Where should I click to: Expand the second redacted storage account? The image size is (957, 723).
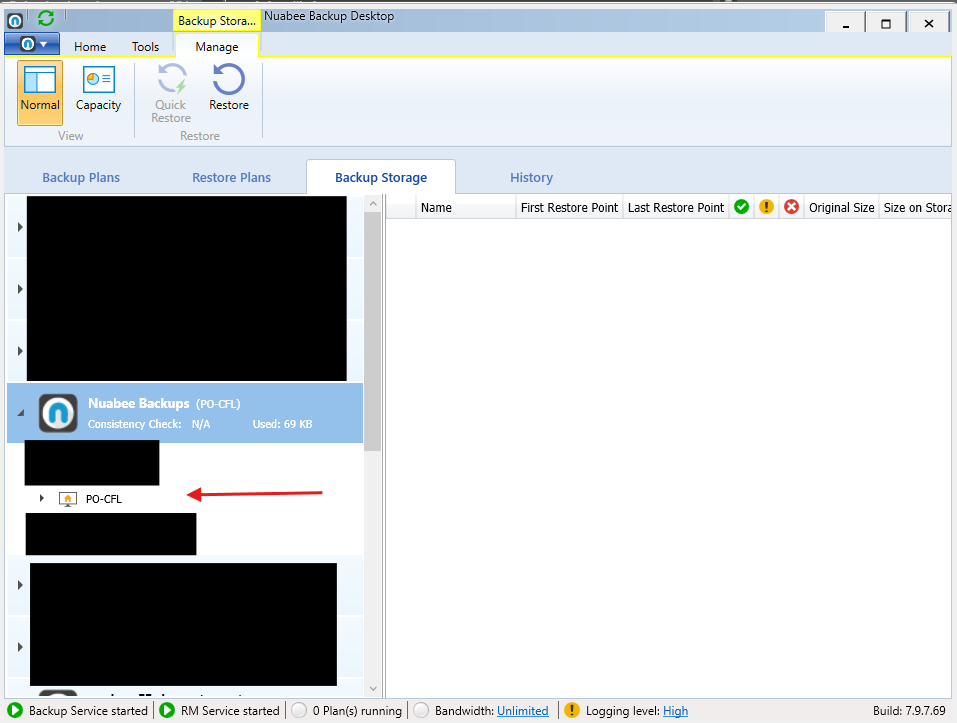coord(20,289)
